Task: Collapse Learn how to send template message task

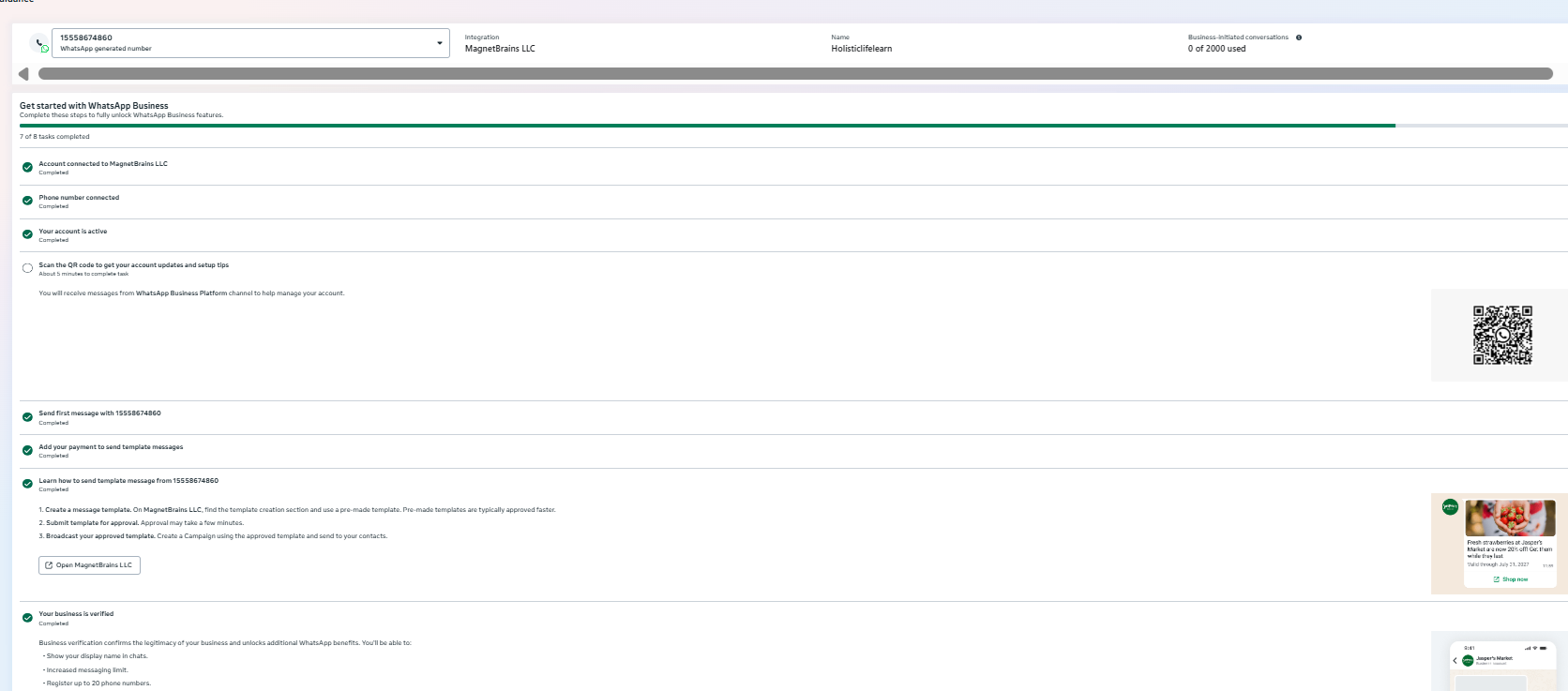Action: click(x=128, y=481)
